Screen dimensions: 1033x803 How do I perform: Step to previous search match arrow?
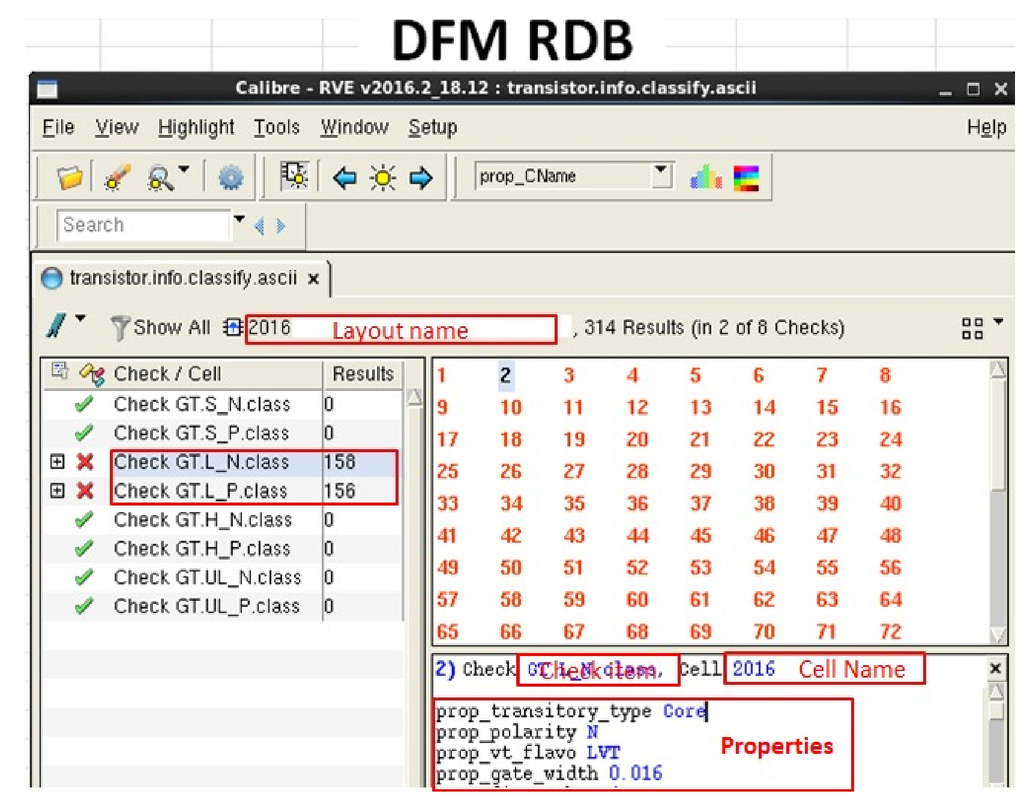click(x=260, y=226)
